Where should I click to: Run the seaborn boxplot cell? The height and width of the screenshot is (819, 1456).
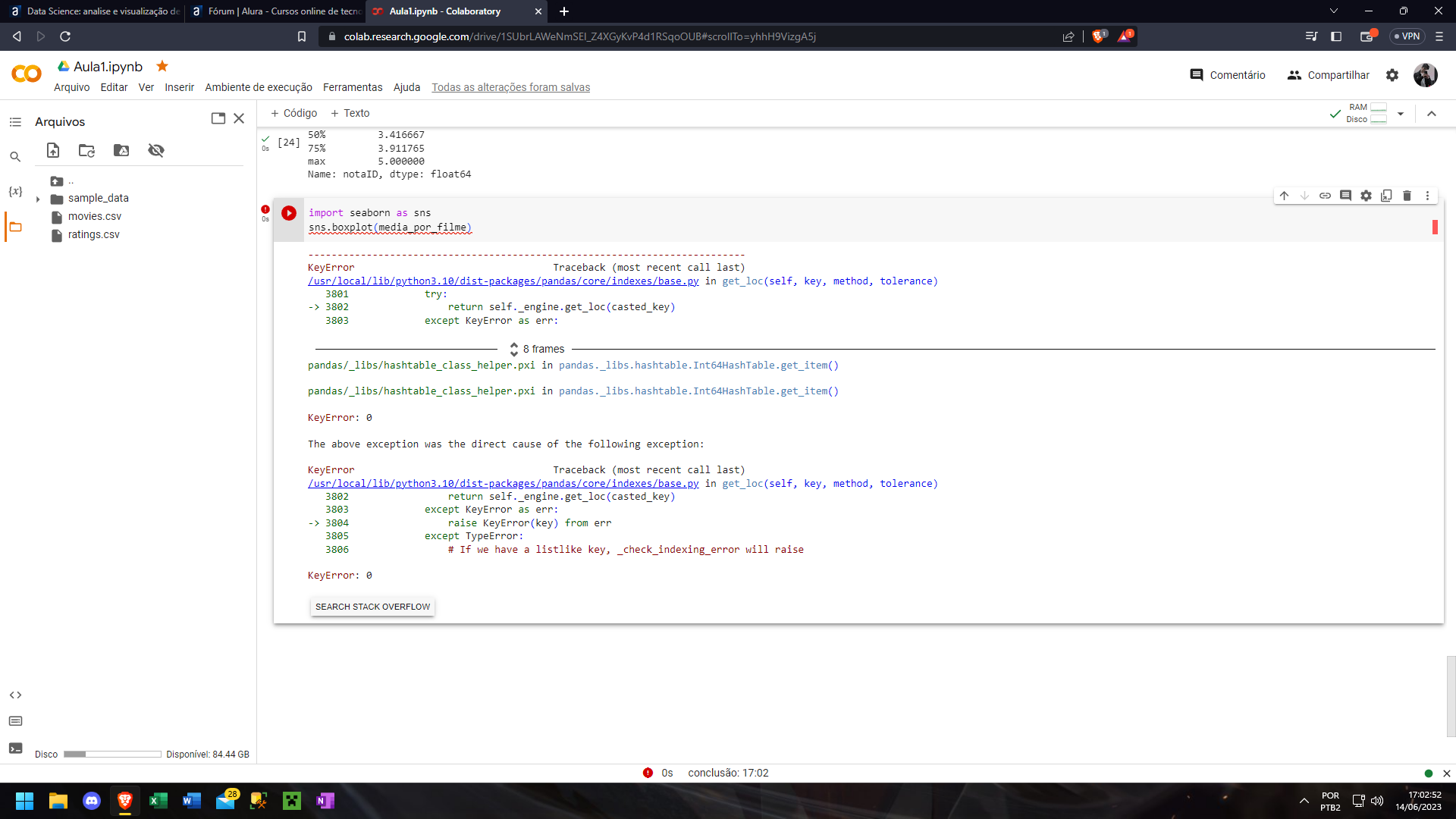289,213
